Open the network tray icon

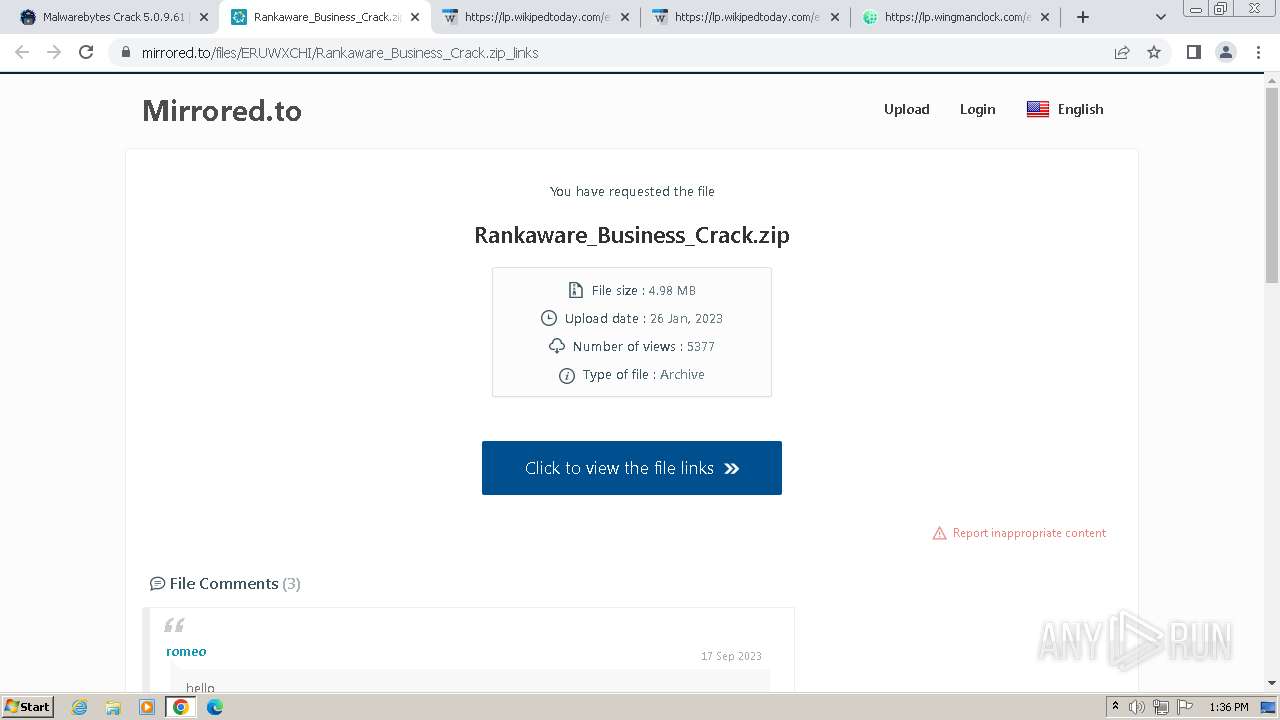pos(1160,707)
